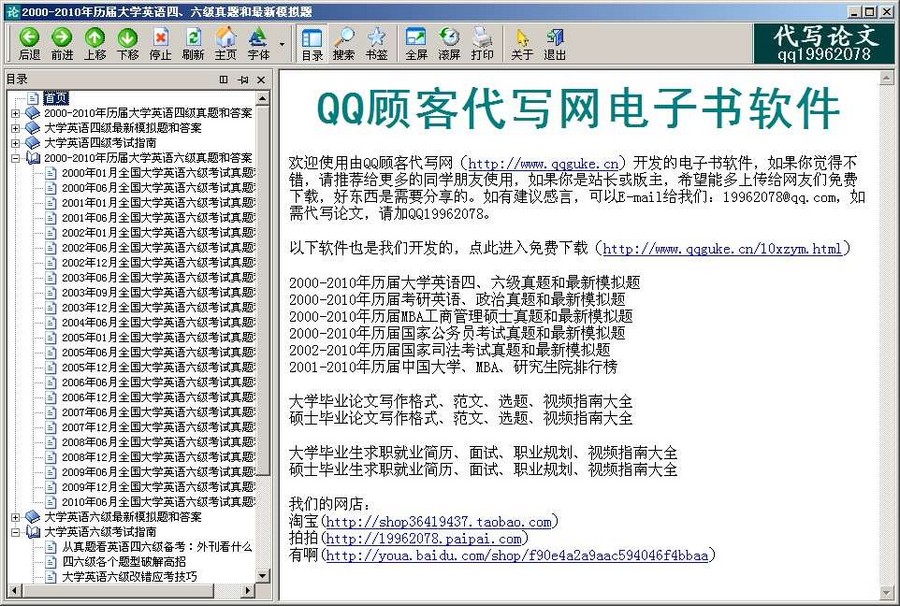Viewport: 900px width, 606px height.
Task: Expand 2000-2010年历届大学英语四级真题和答案 node
Action: click(15, 113)
